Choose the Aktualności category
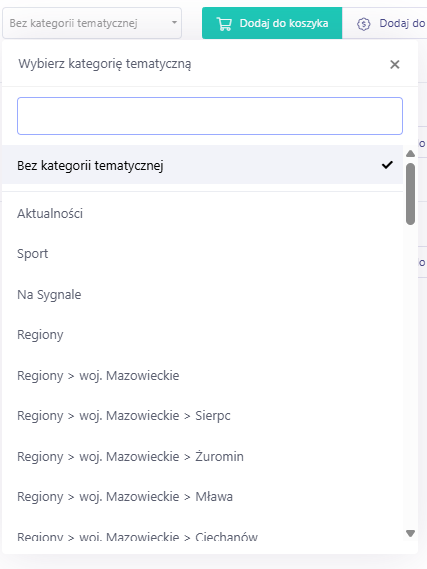 point(202,213)
